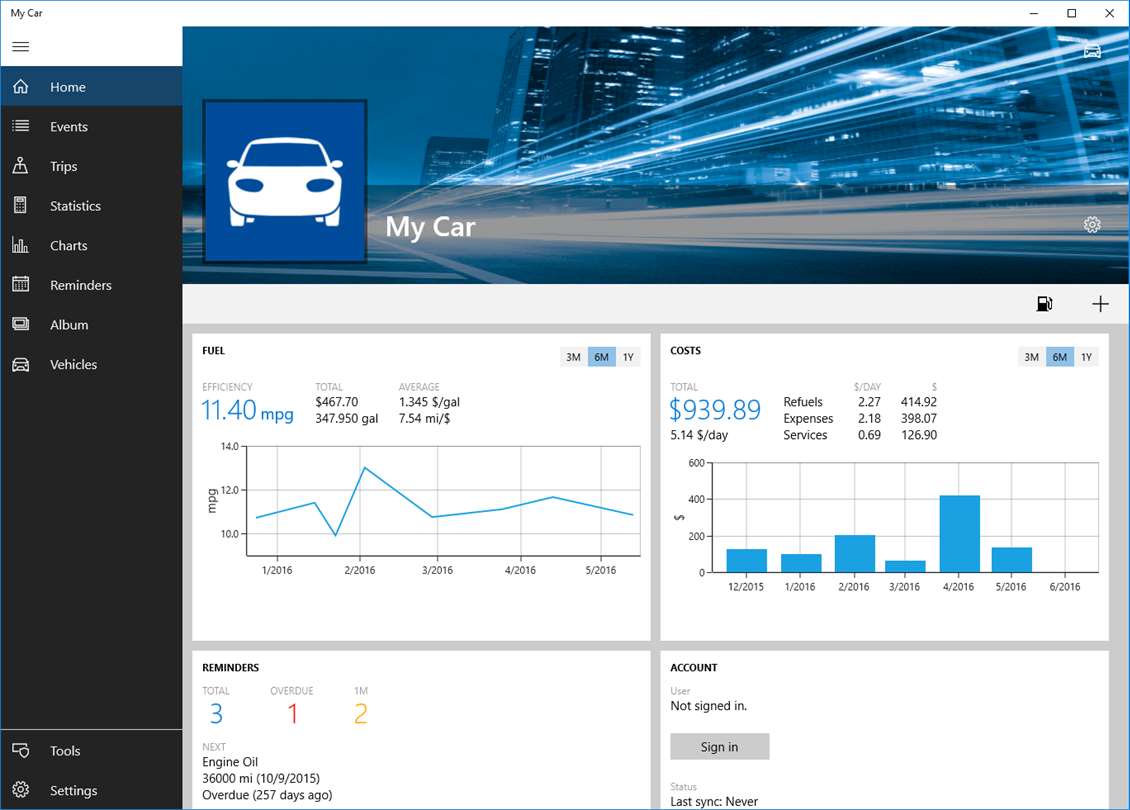Switch Costs panel to 1Y range
Screen dimensions: 1130x810
point(1087,357)
